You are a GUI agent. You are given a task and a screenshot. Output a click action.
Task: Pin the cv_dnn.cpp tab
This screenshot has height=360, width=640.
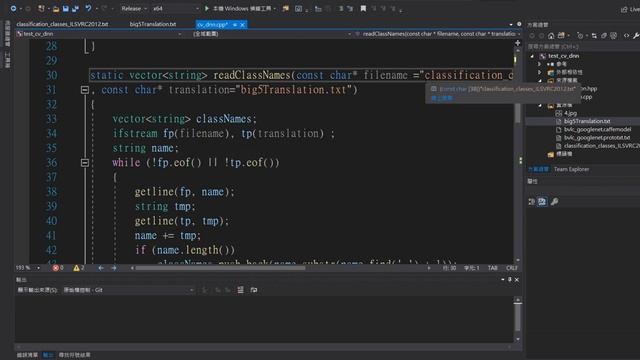[235, 25]
